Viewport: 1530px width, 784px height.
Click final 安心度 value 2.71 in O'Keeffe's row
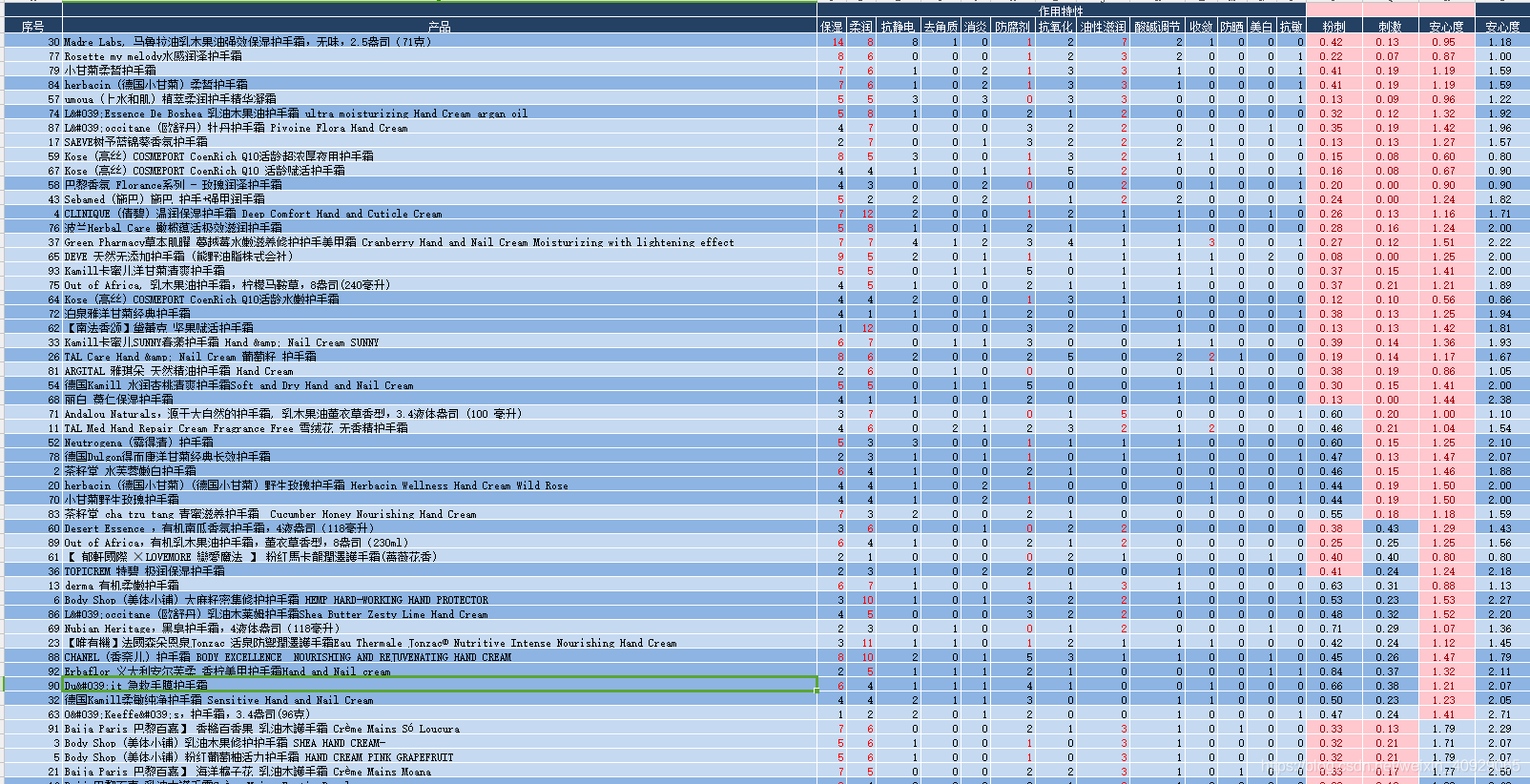click(x=1502, y=714)
